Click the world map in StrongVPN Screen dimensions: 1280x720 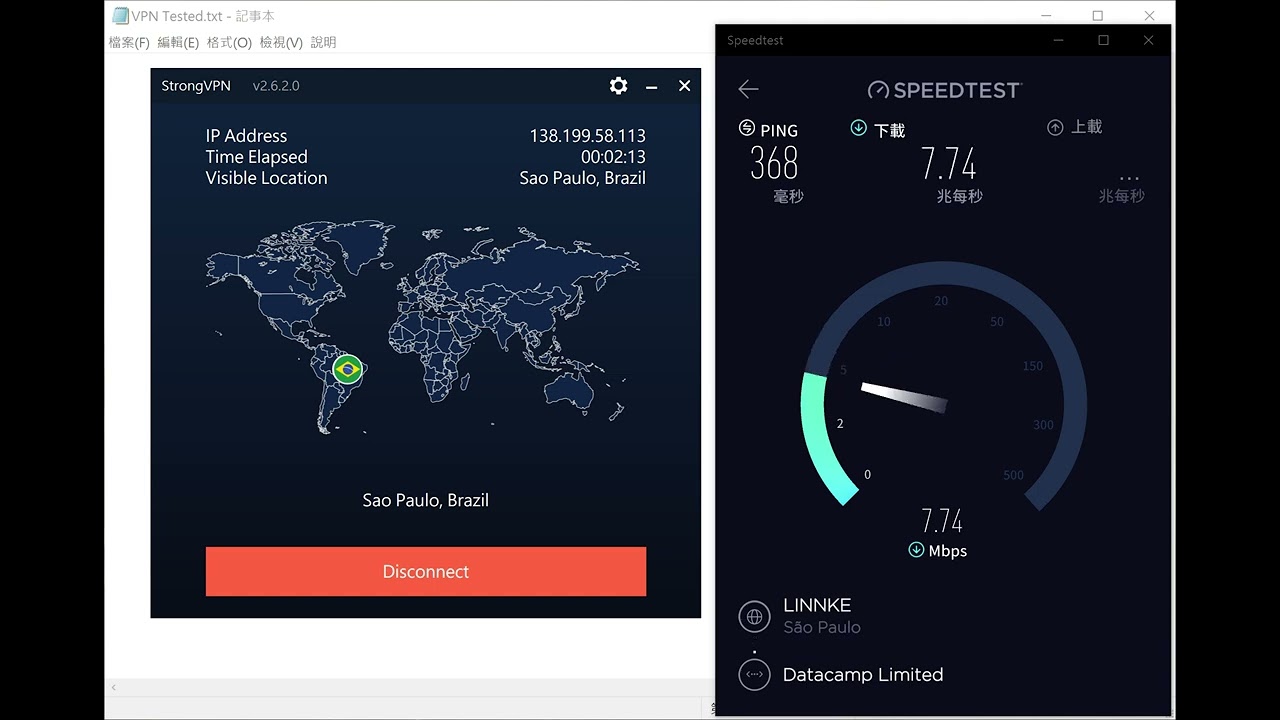point(423,328)
